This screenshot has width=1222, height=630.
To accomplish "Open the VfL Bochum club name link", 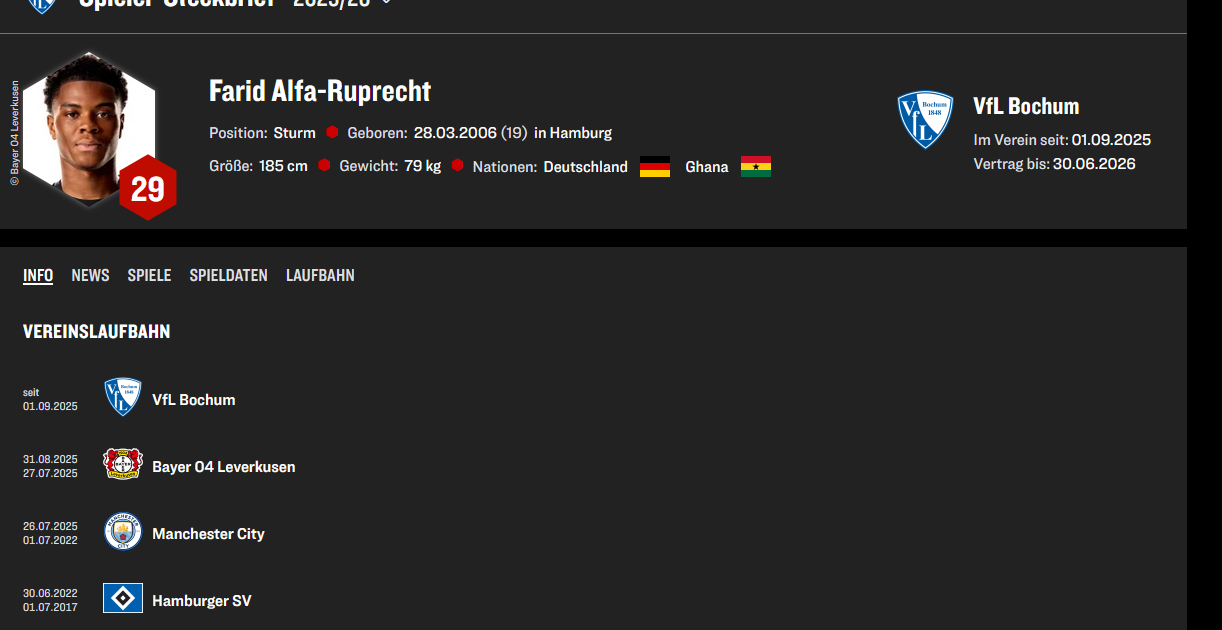I will pyautogui.click(x=1026, y=106).
